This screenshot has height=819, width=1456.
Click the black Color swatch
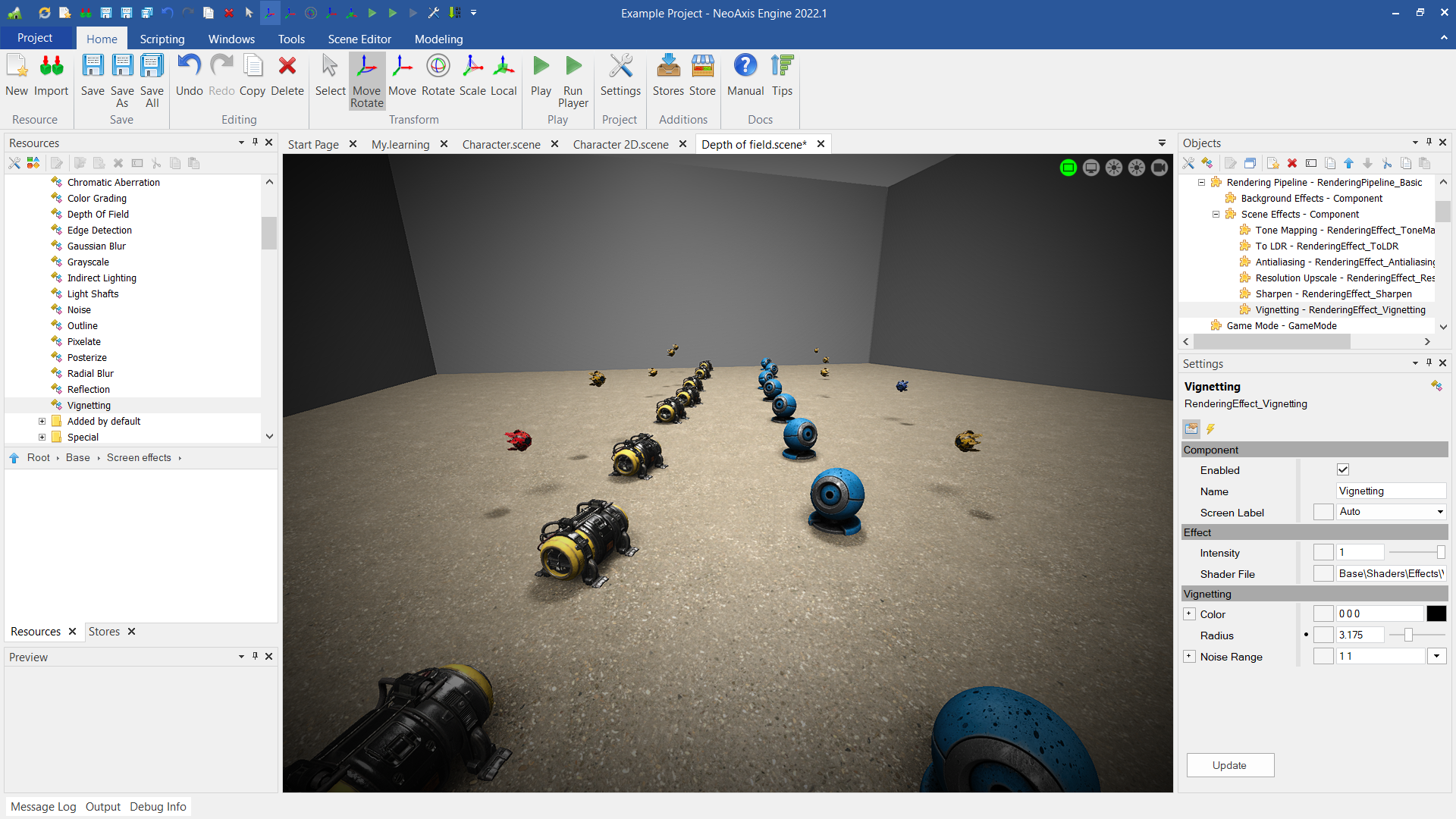click(x=1436, y=614)
